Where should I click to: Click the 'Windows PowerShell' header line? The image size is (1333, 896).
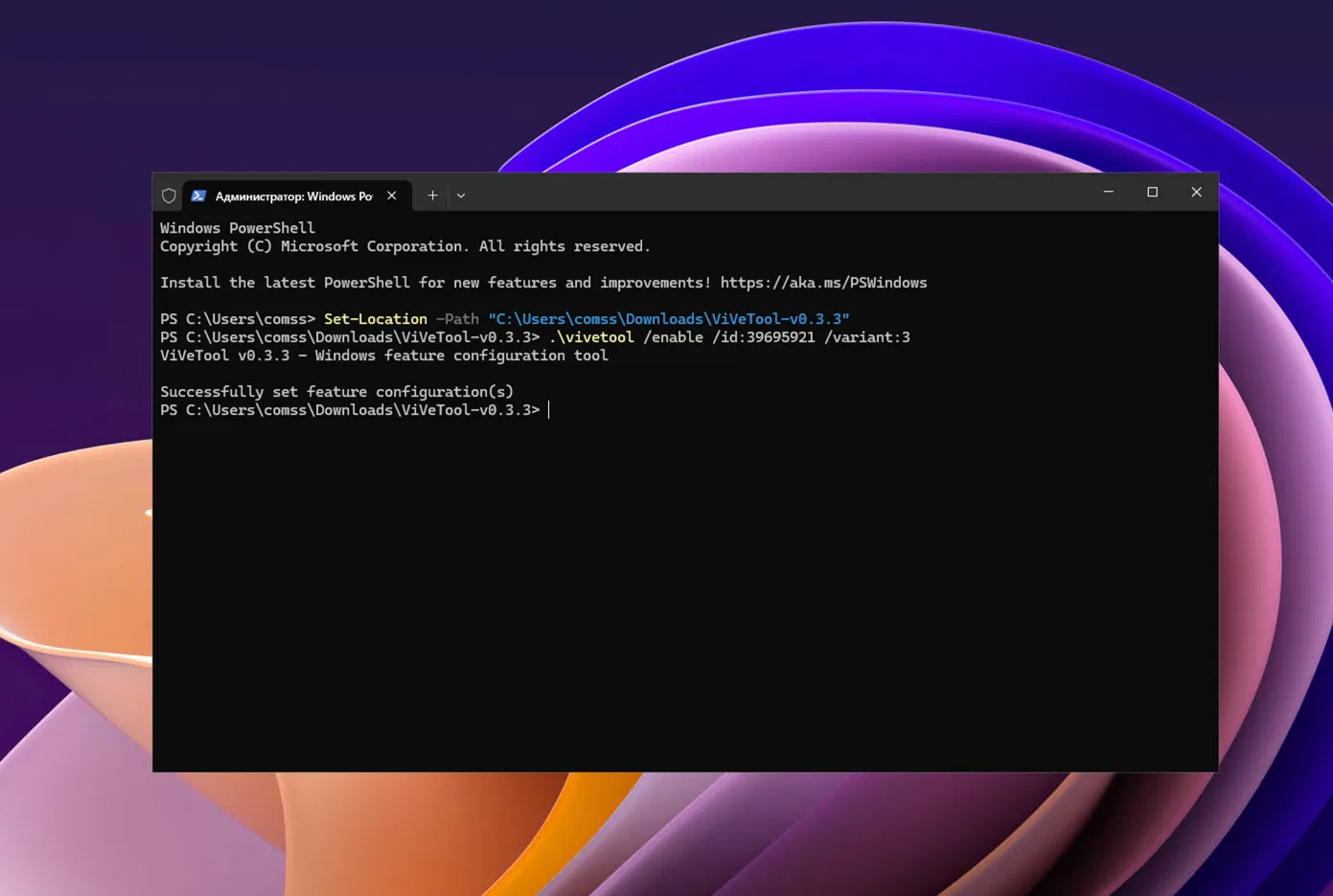click(238, 228)
